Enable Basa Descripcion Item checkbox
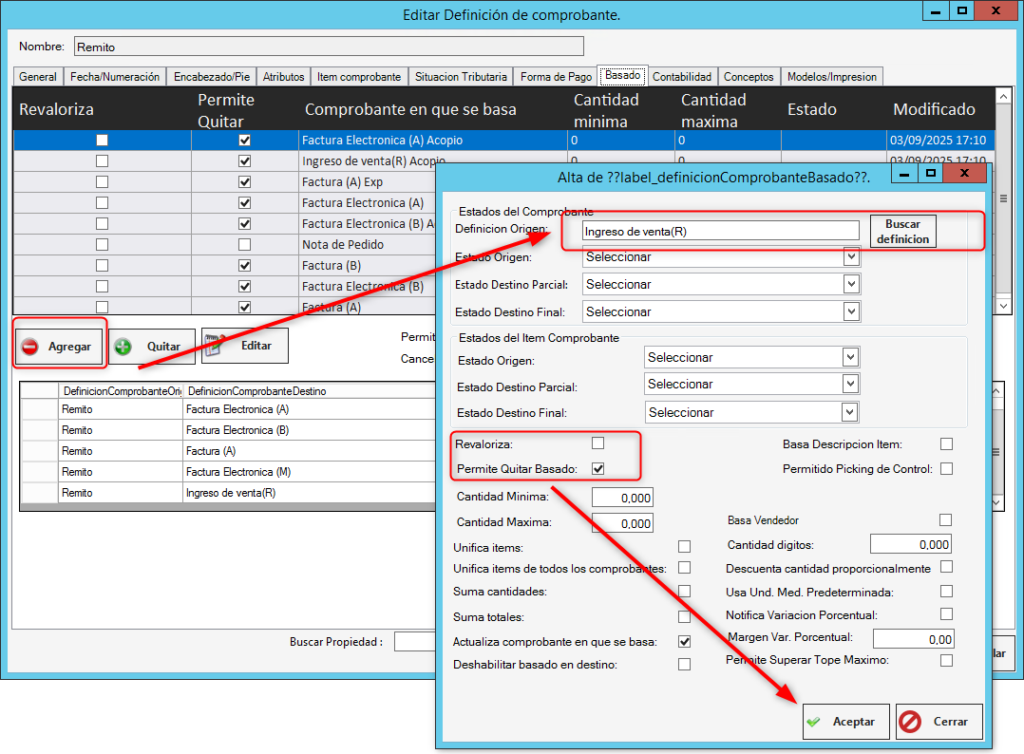This screenshot has width=1024, height=754. coord(946,444)
